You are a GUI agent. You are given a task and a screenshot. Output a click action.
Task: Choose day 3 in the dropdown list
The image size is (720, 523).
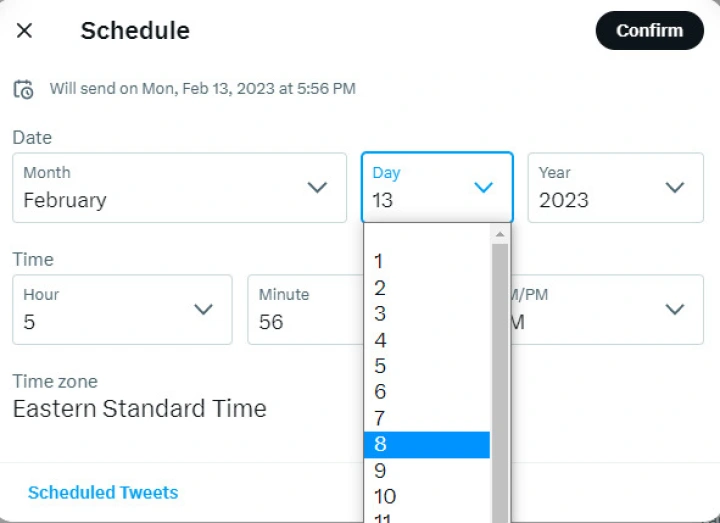pyautogui.click(x=427, y=314)
